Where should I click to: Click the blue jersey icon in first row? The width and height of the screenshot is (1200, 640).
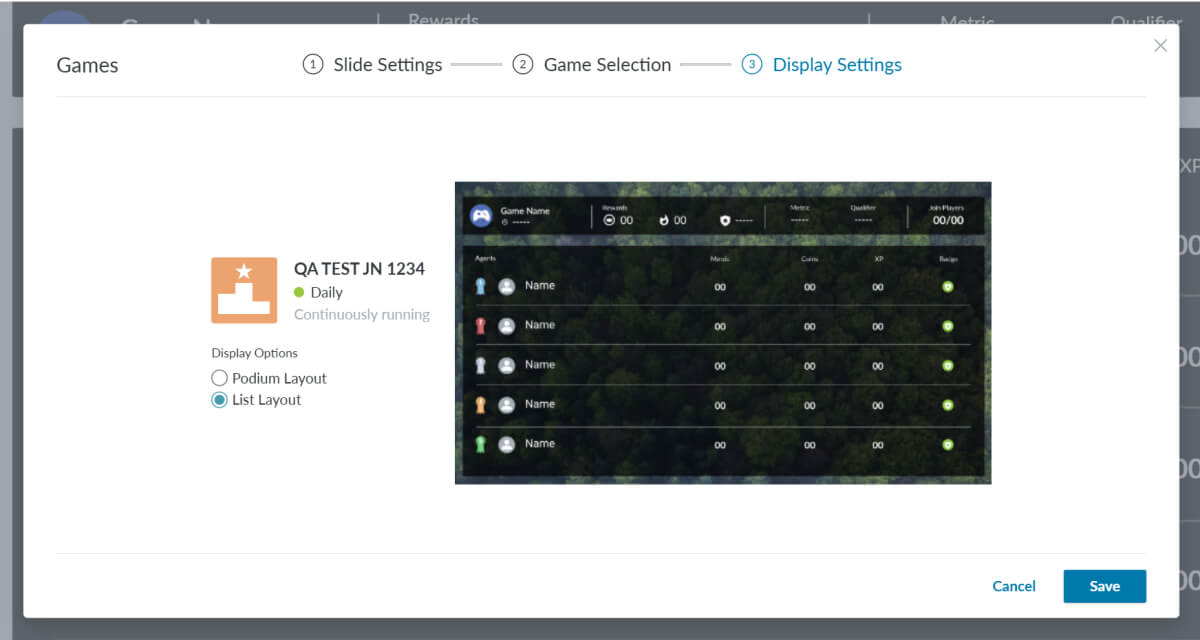481,286
